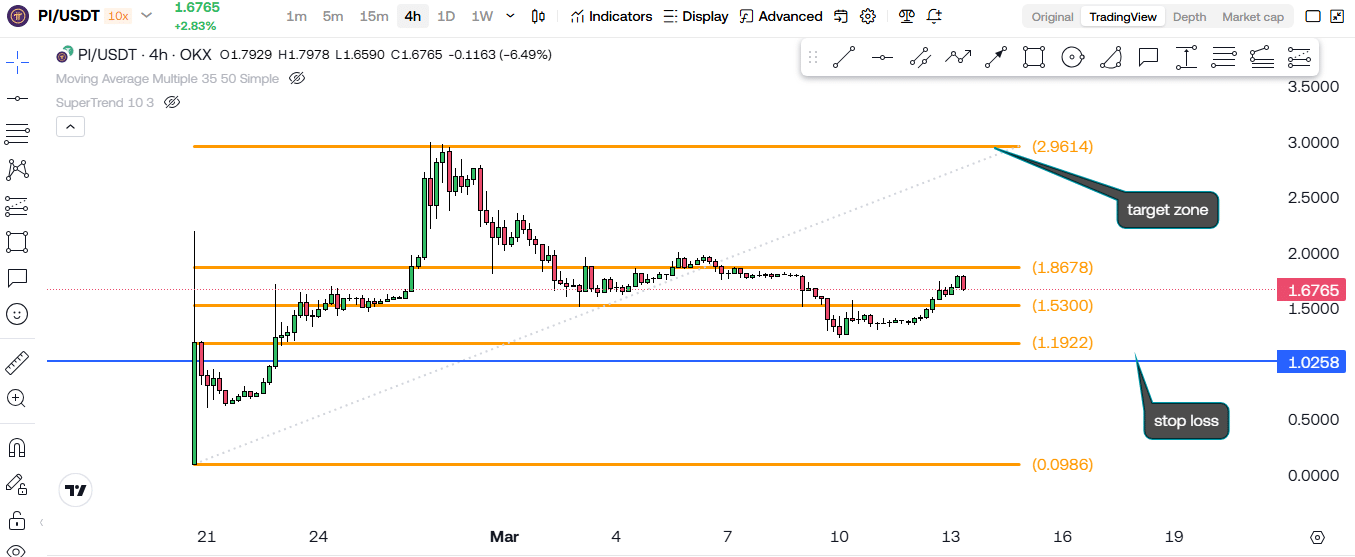Select the last Fib channel tool in floating toolbar
Image resolution: width=1355 pixels, height=557 pixels.
coord(1299,58)
